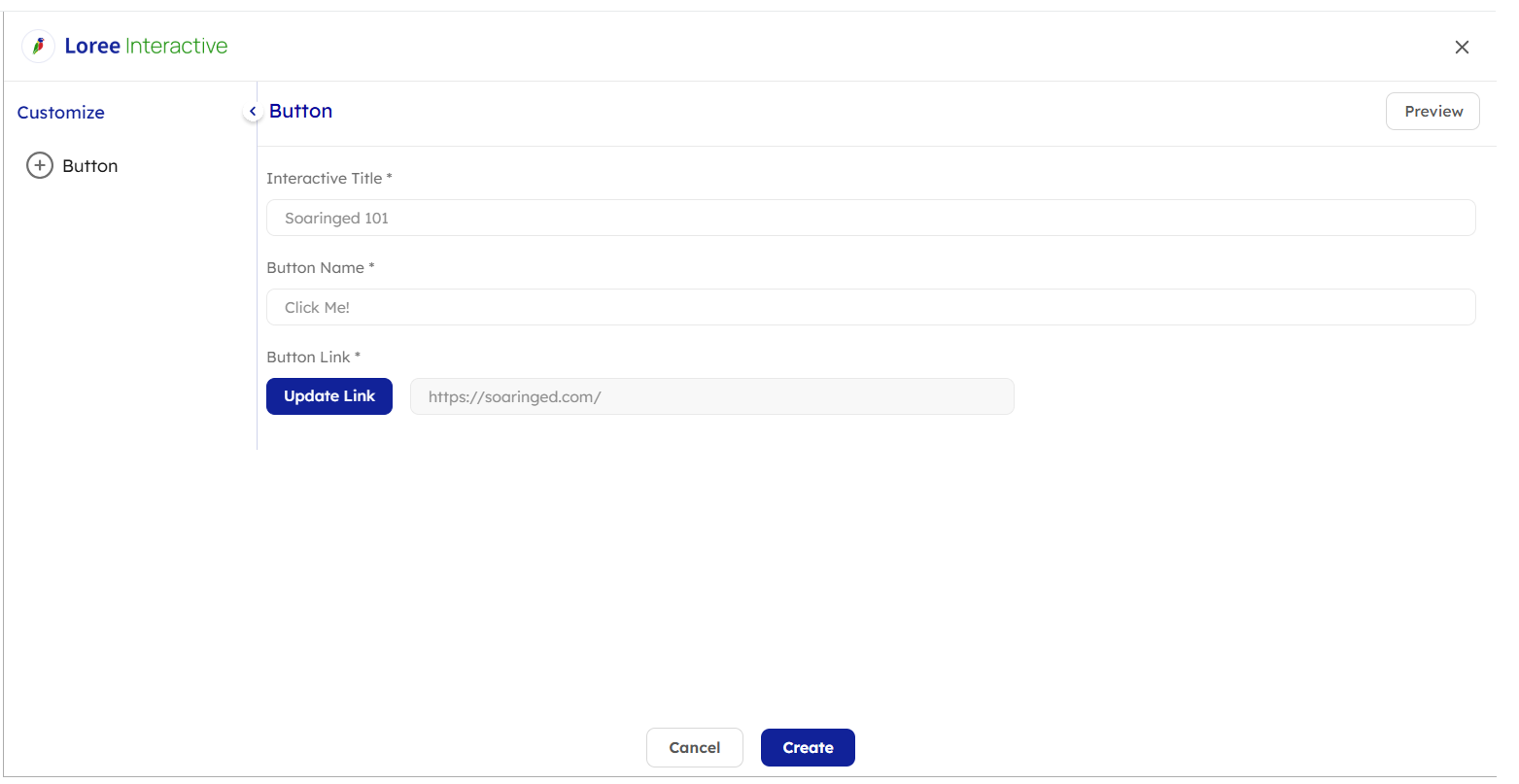Click the blue Button heading in main panel
The width and height of the screenshot is (1519, 784).
click(x=300, y=112)
